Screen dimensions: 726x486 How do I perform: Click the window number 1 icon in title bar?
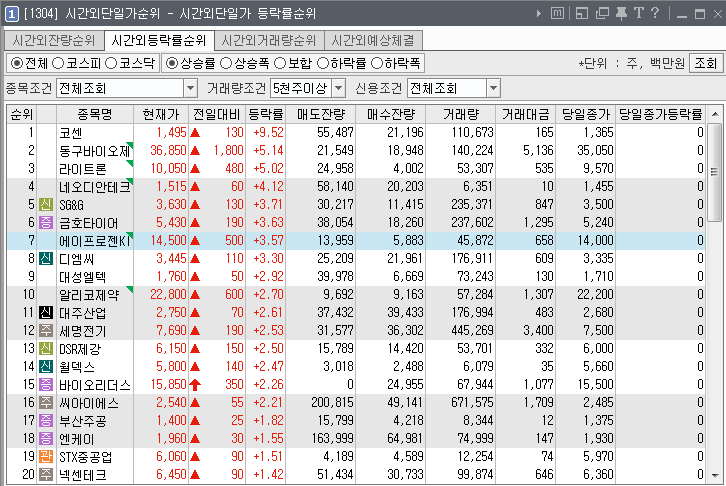12,14
